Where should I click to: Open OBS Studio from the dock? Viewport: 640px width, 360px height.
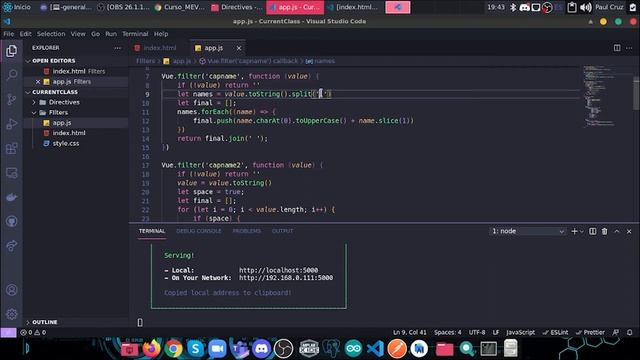click(x=283, y=349)
